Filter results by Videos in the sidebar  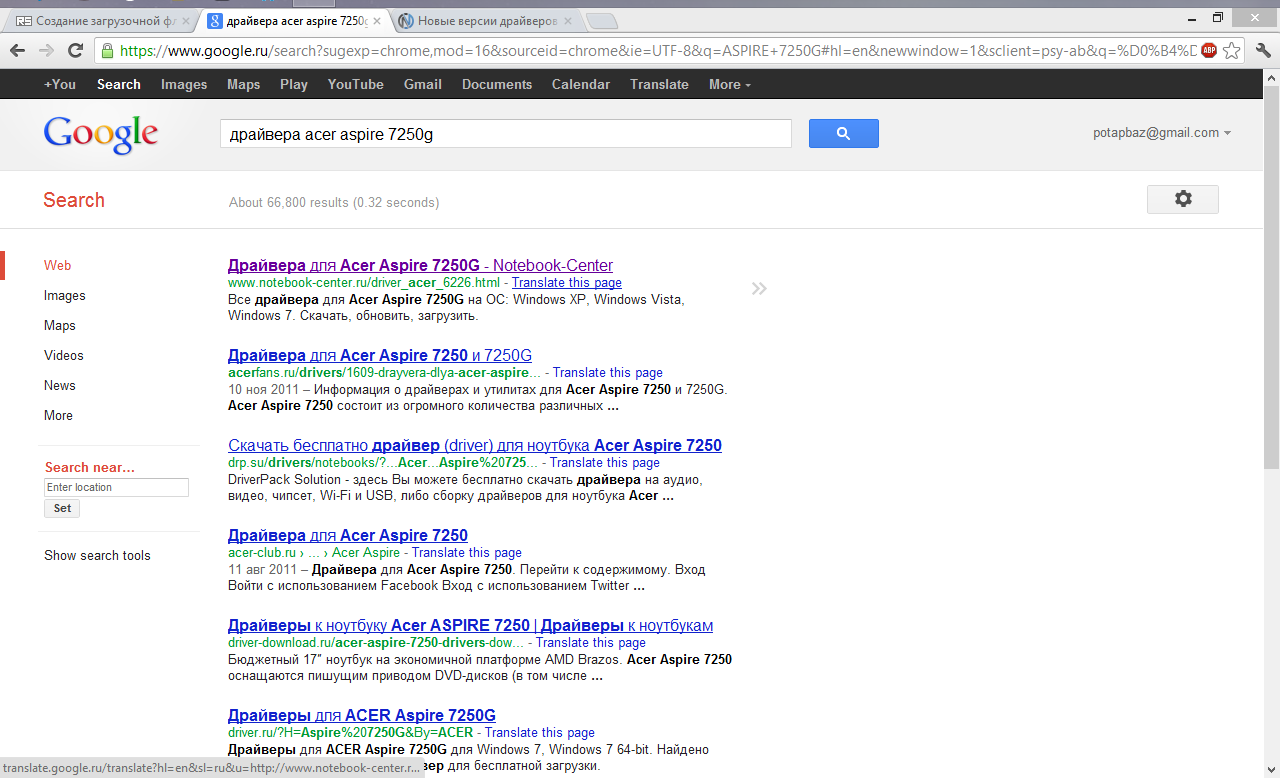click(64, 355)
